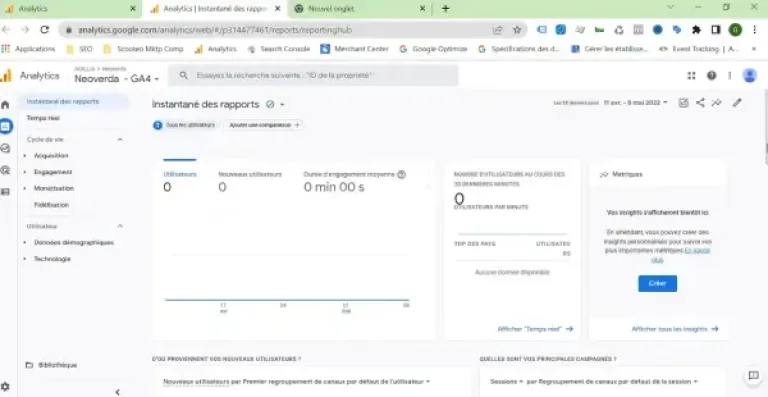768x397 pixels.
Task: Collapse the Utilisateur section
Action: (x=120, y=226)
